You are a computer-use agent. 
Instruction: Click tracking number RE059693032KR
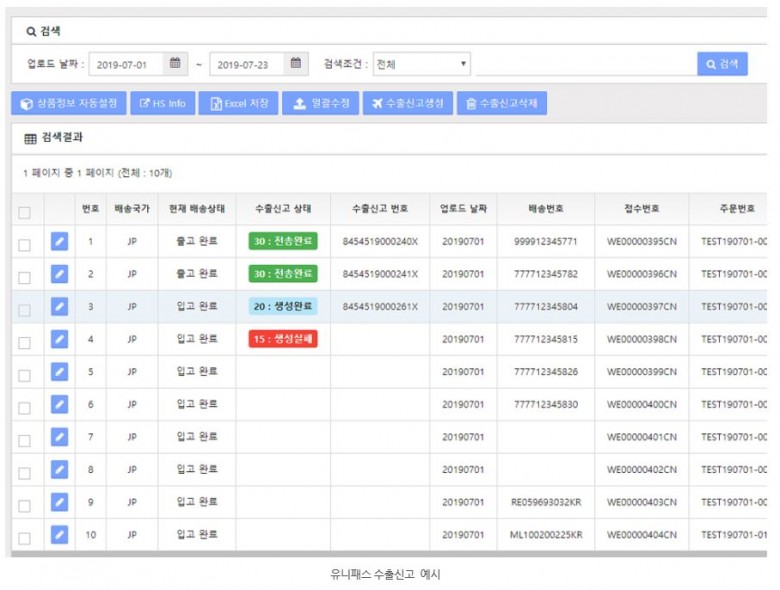(x=546, y=502)
